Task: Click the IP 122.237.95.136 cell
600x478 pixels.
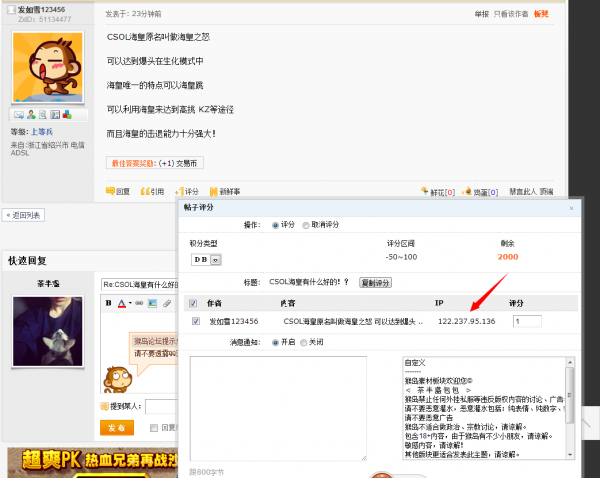Action: click(466, 321)
